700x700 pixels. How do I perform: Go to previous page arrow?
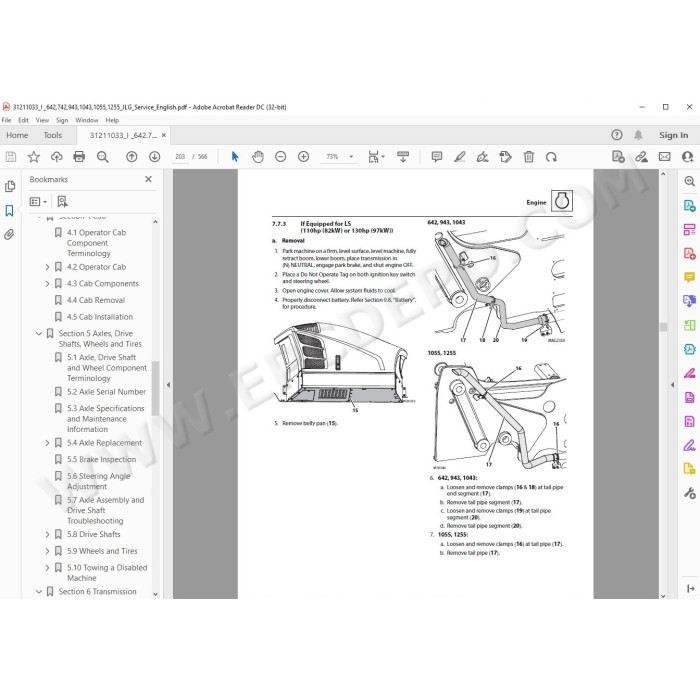point(131,157)
